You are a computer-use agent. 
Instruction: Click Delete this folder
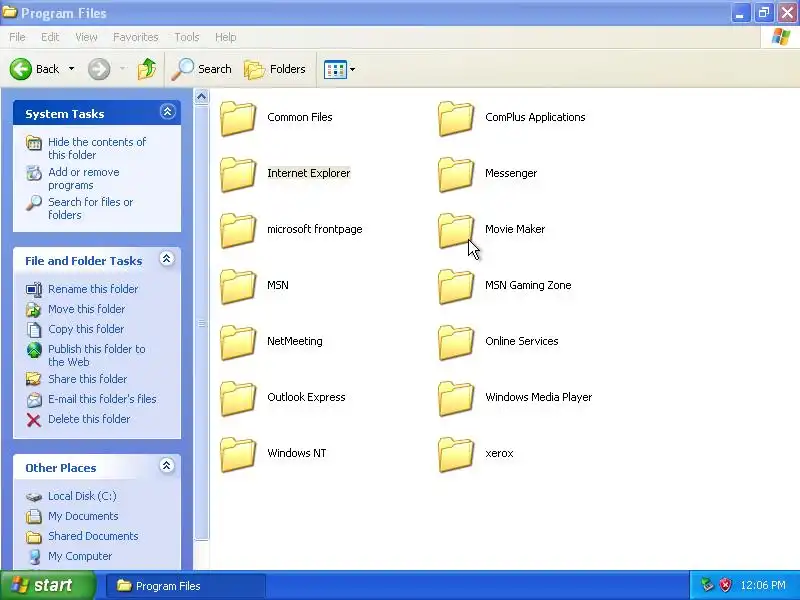pyautogui.click(x=89, y=418)
